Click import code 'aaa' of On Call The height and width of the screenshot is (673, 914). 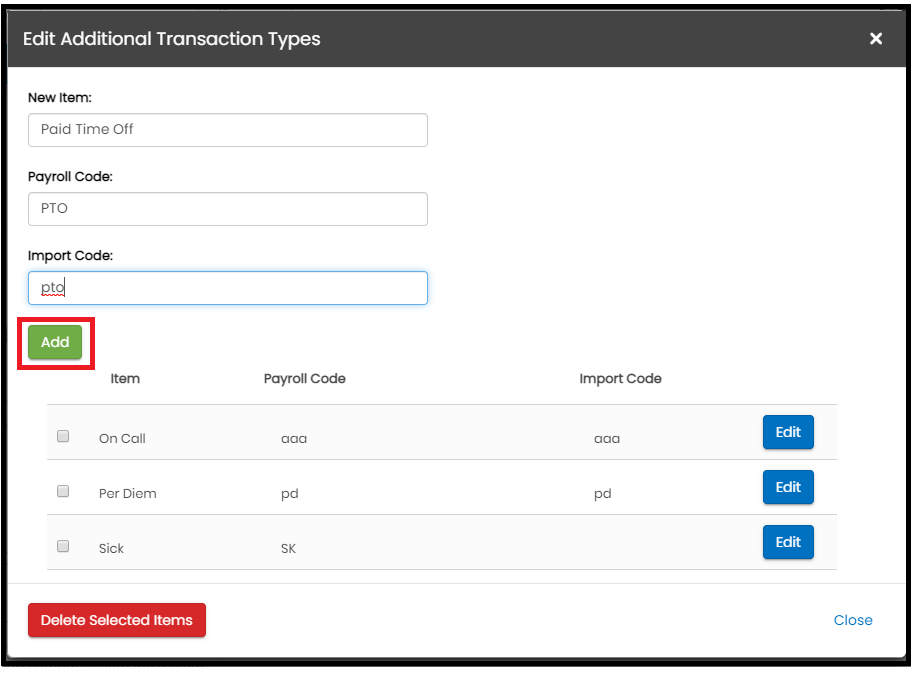click(x=606, y=439)
